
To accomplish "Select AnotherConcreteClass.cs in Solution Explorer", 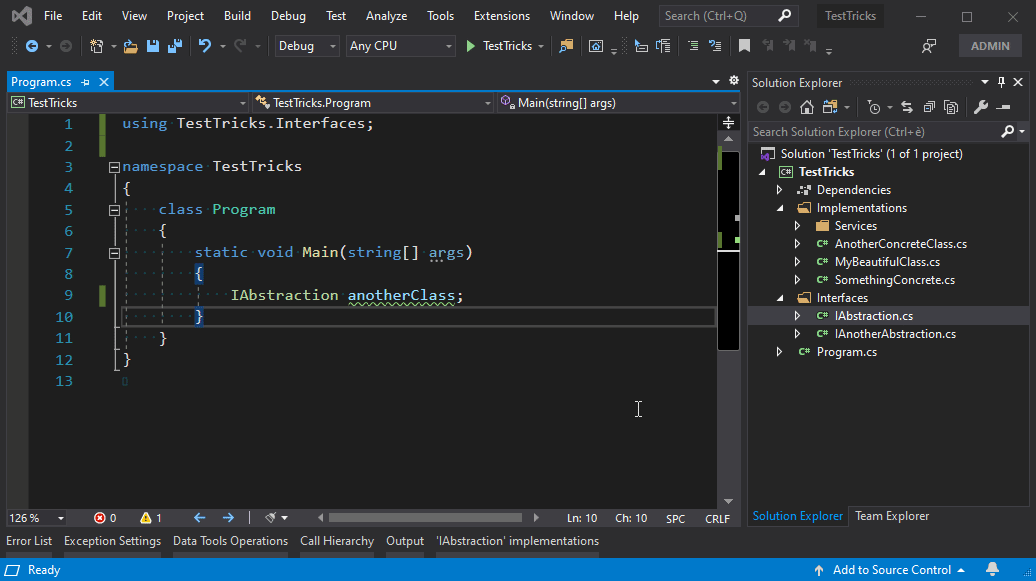I will 900,244.
